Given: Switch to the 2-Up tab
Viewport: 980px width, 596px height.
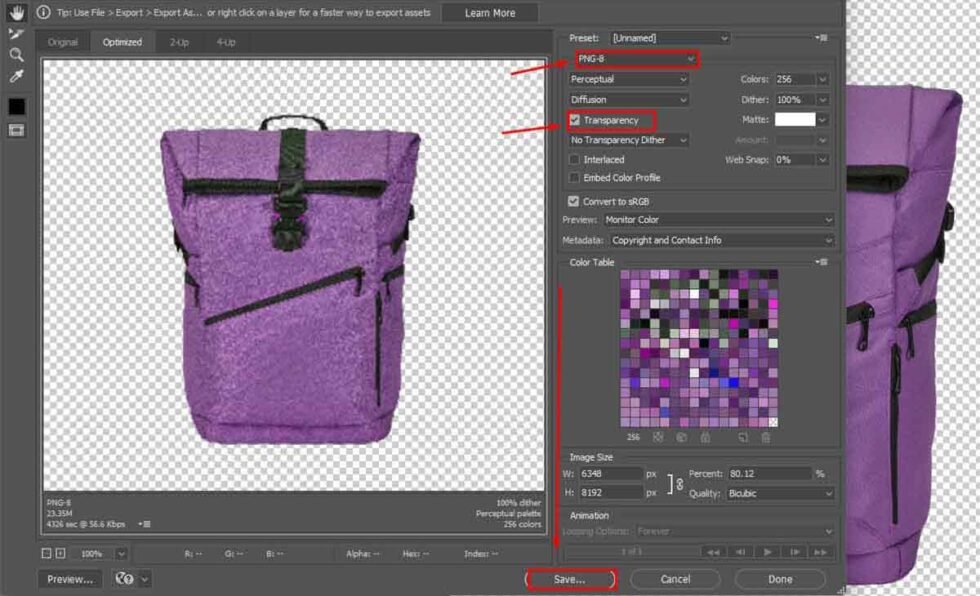Looking at the screenshot, I should 179,42.
